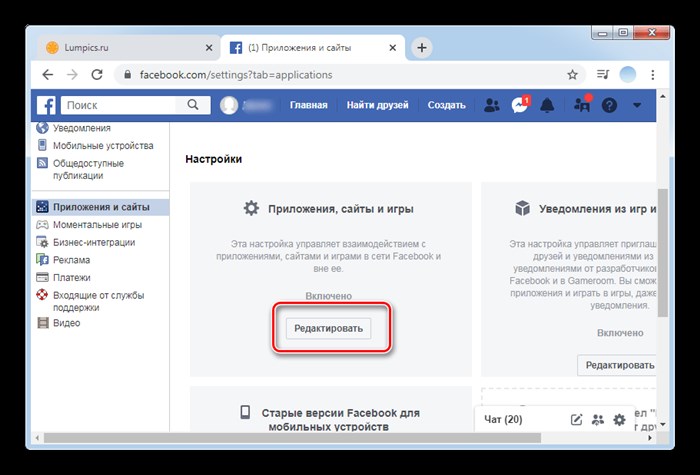Select Приложения и сайты in sidebar

101,207
